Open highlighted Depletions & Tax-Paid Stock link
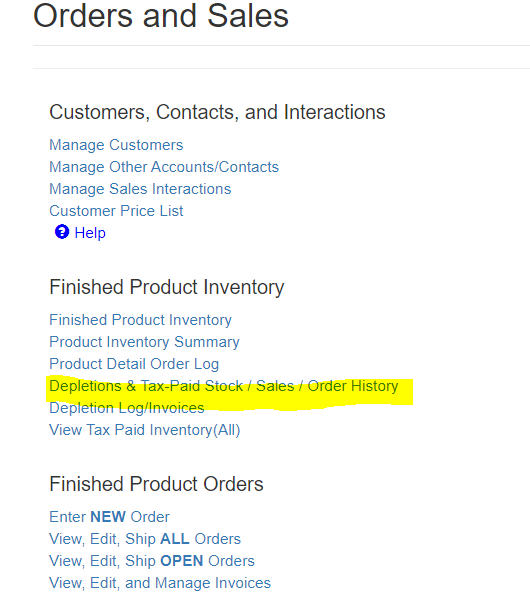 pyautogui.click(x=224, y=386)
